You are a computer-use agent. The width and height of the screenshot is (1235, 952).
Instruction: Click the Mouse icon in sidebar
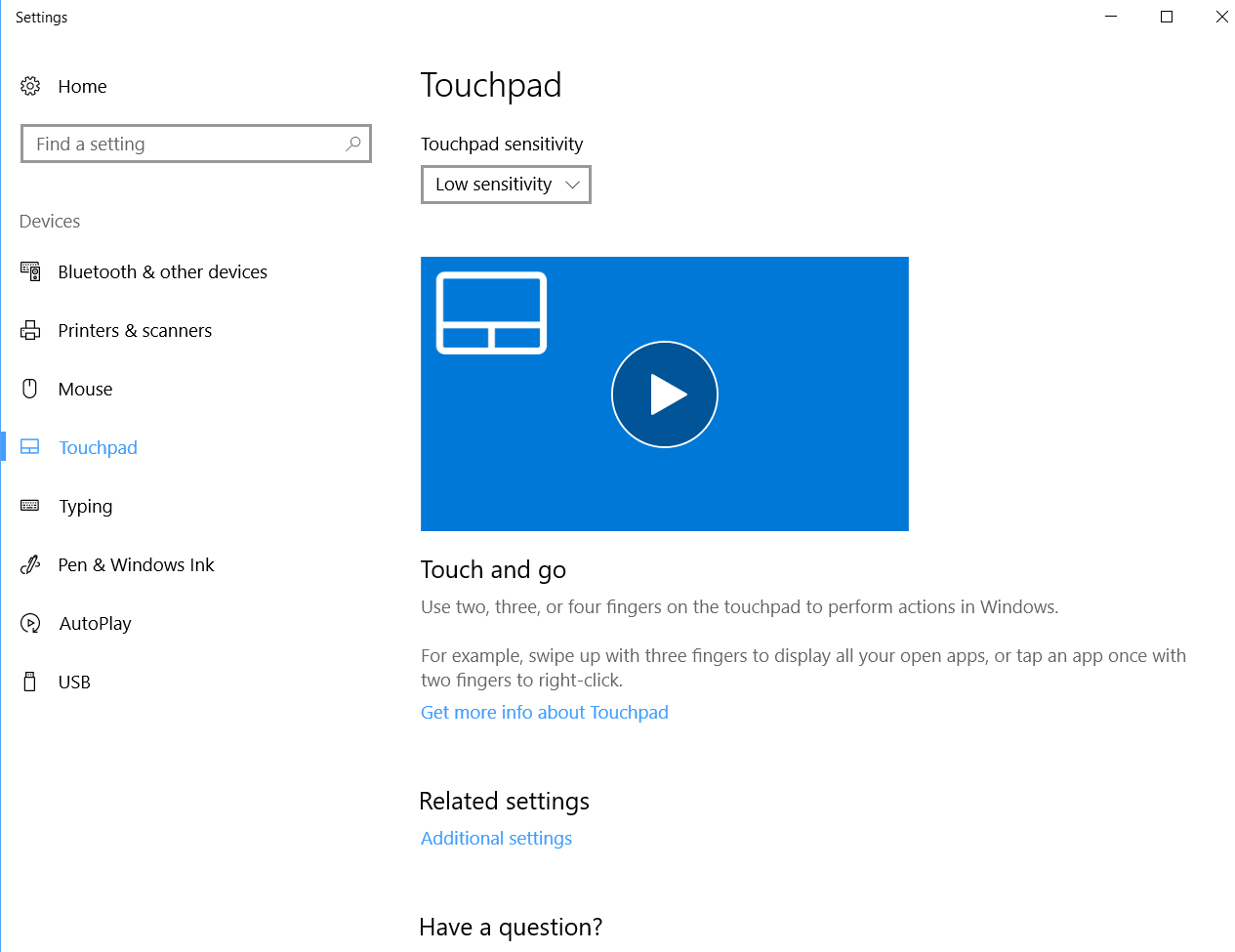(x=30, y=389)
